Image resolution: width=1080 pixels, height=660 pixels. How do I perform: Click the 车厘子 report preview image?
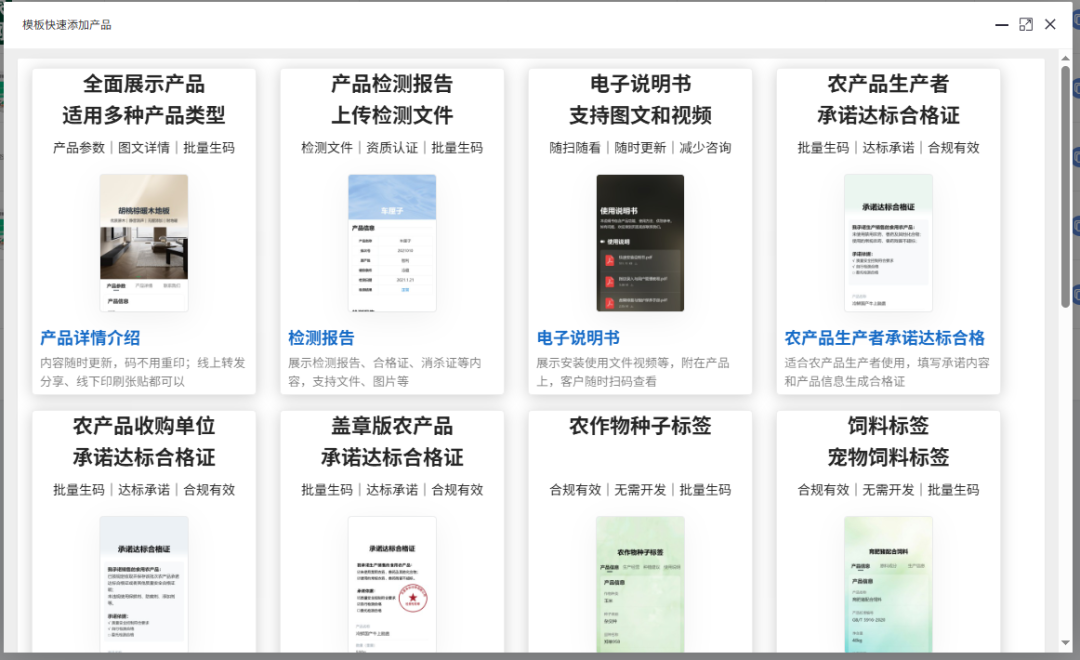pos(391,240)
